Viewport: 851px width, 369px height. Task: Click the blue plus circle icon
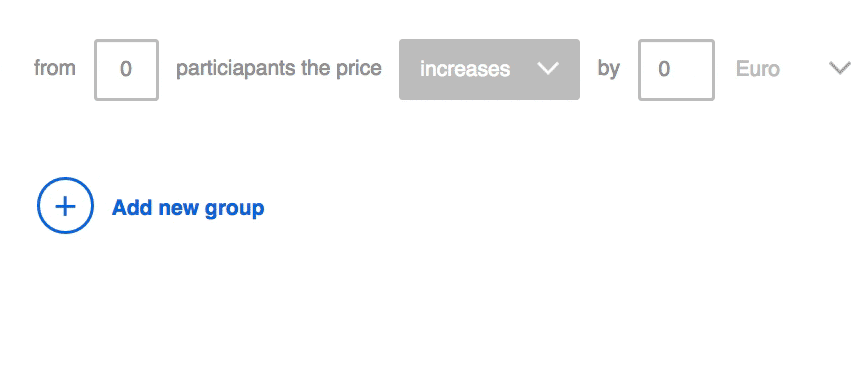[x=65, y=206]
